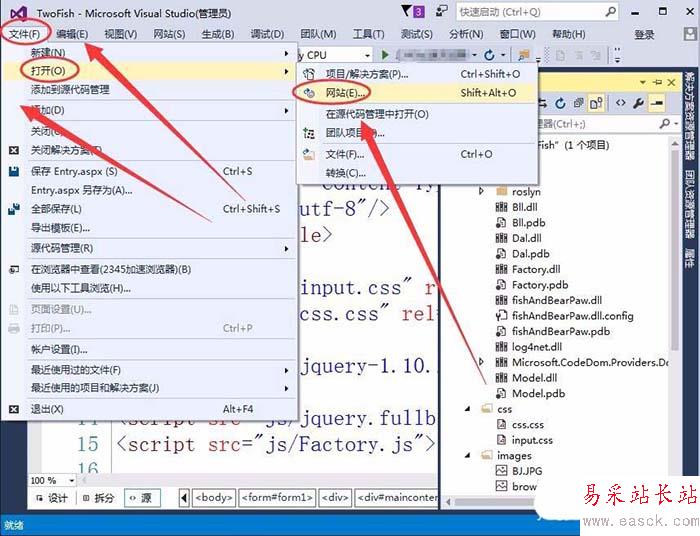Viewport: 700px width, 536px height.
Task: Click the 团队项目 icon in submenu
Action: (x=309, y=133)
